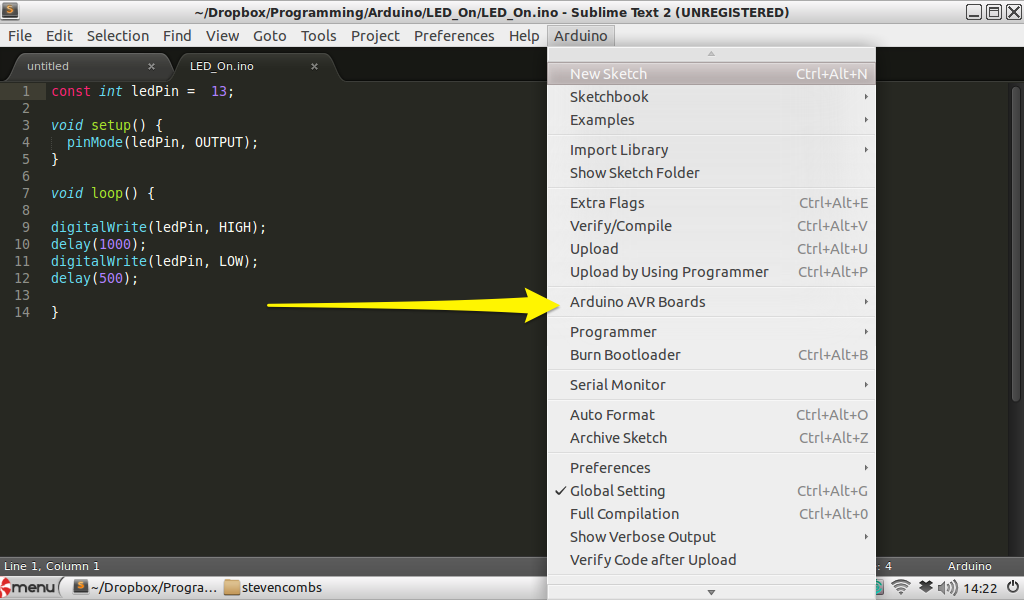The height and width of the screenshot is (600, 1024).
Task: Expand the Programmer submenu
Action: coord(711,332)
